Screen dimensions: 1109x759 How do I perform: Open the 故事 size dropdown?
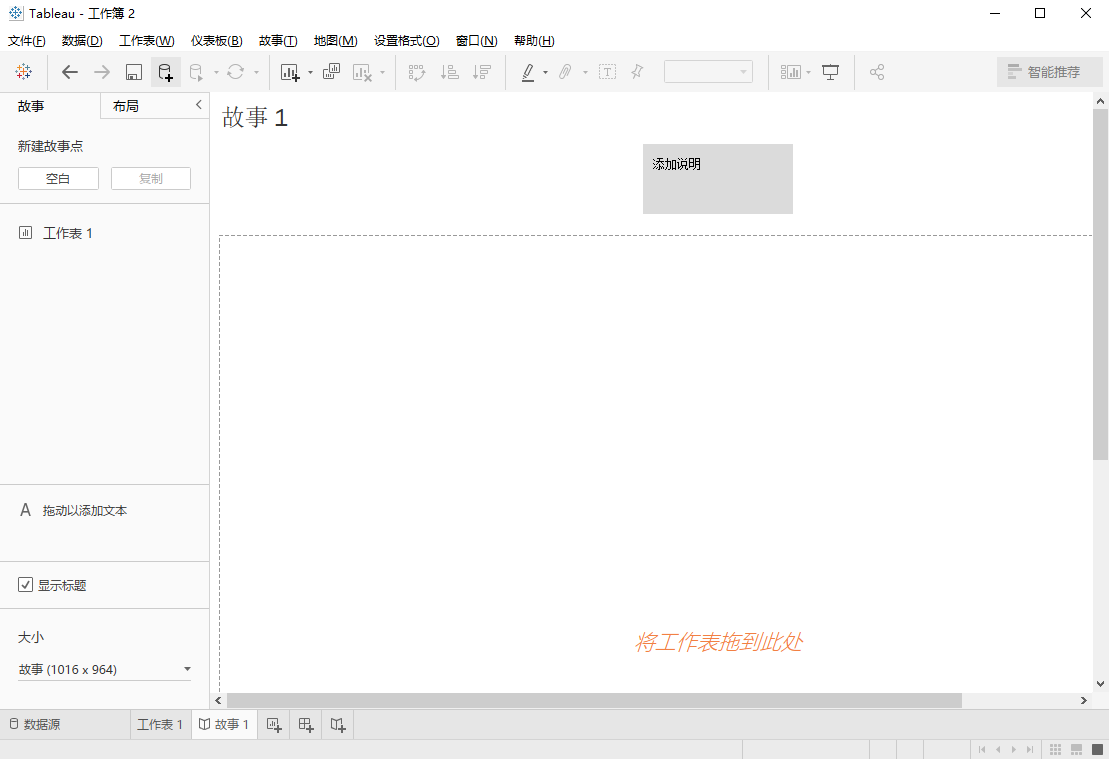[186, 669]
